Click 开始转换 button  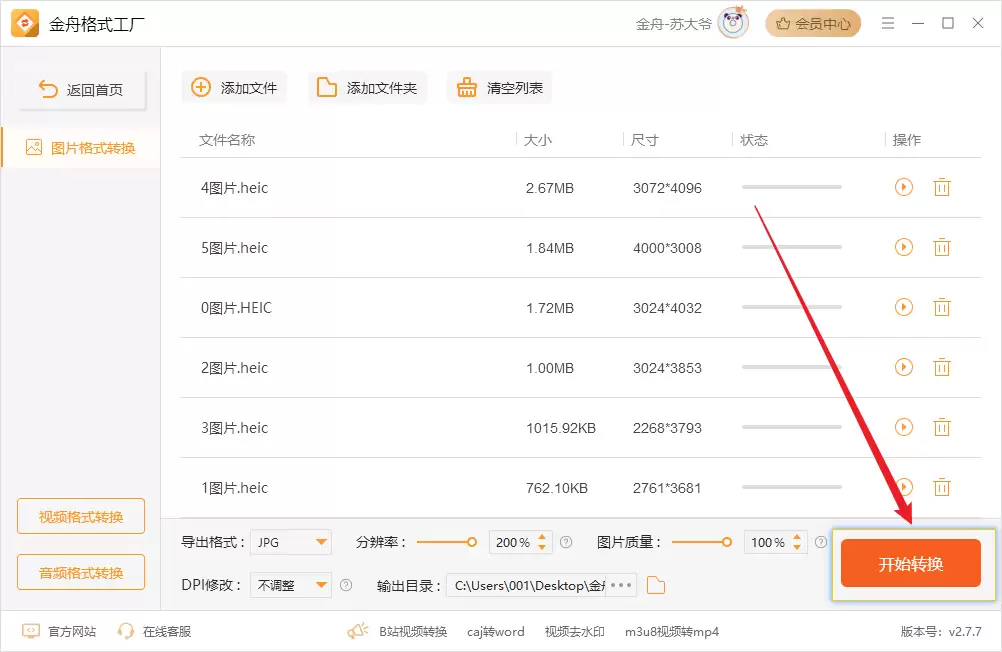(911, 563)
